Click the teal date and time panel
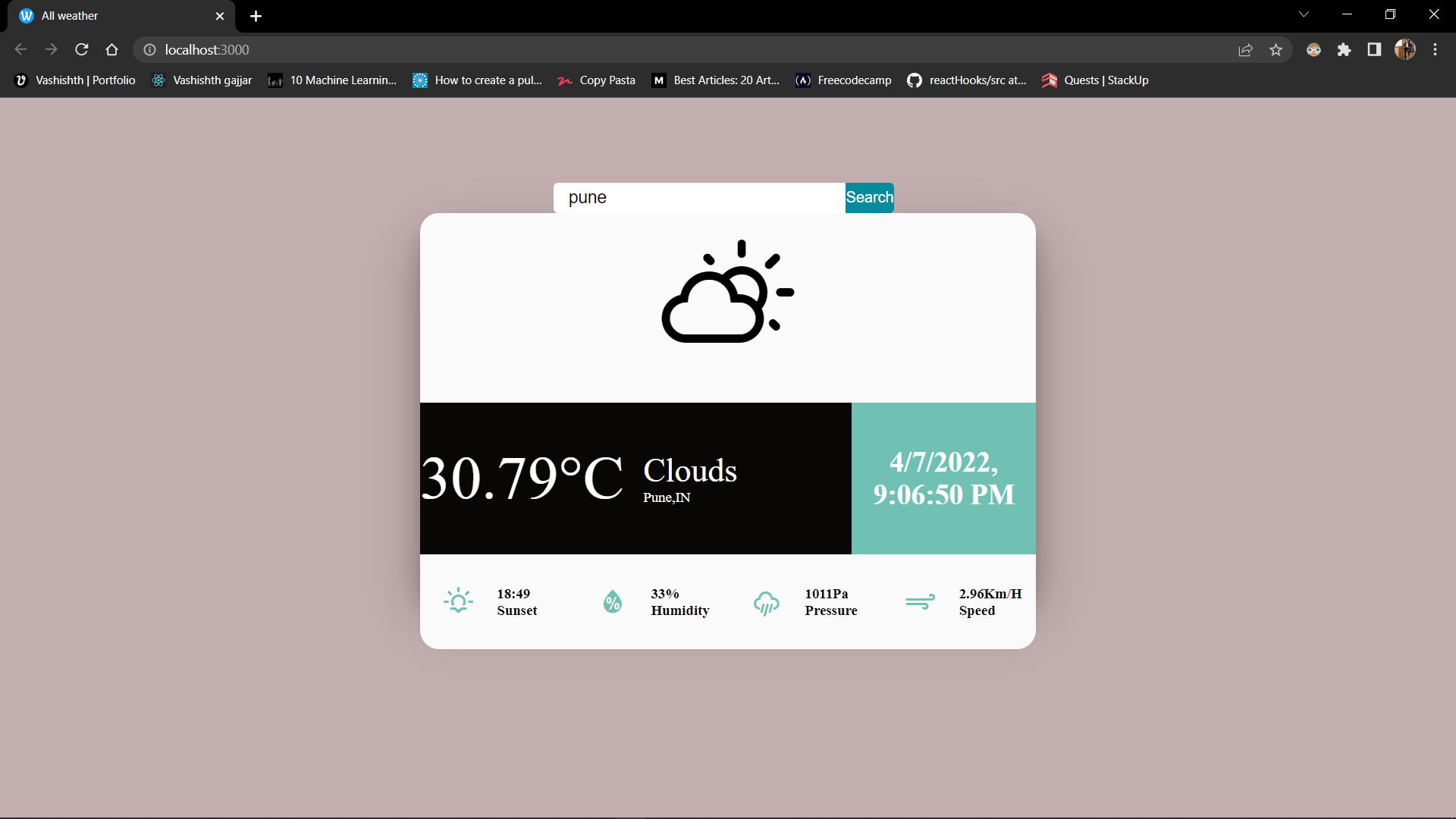The height and width of the screenshot is (819, 1456). coord(943,479)
